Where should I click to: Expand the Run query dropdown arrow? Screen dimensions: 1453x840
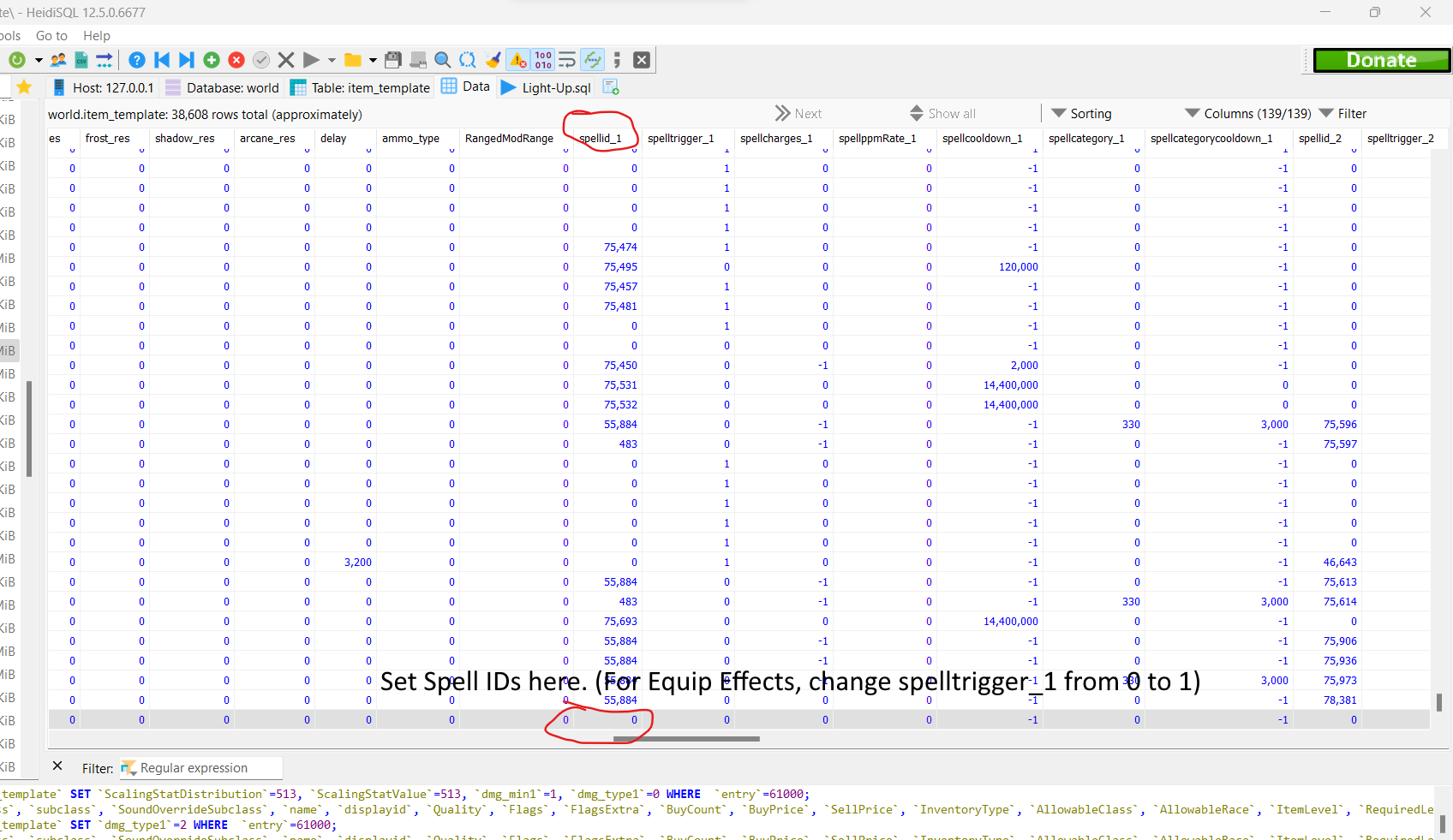point(332,60)
